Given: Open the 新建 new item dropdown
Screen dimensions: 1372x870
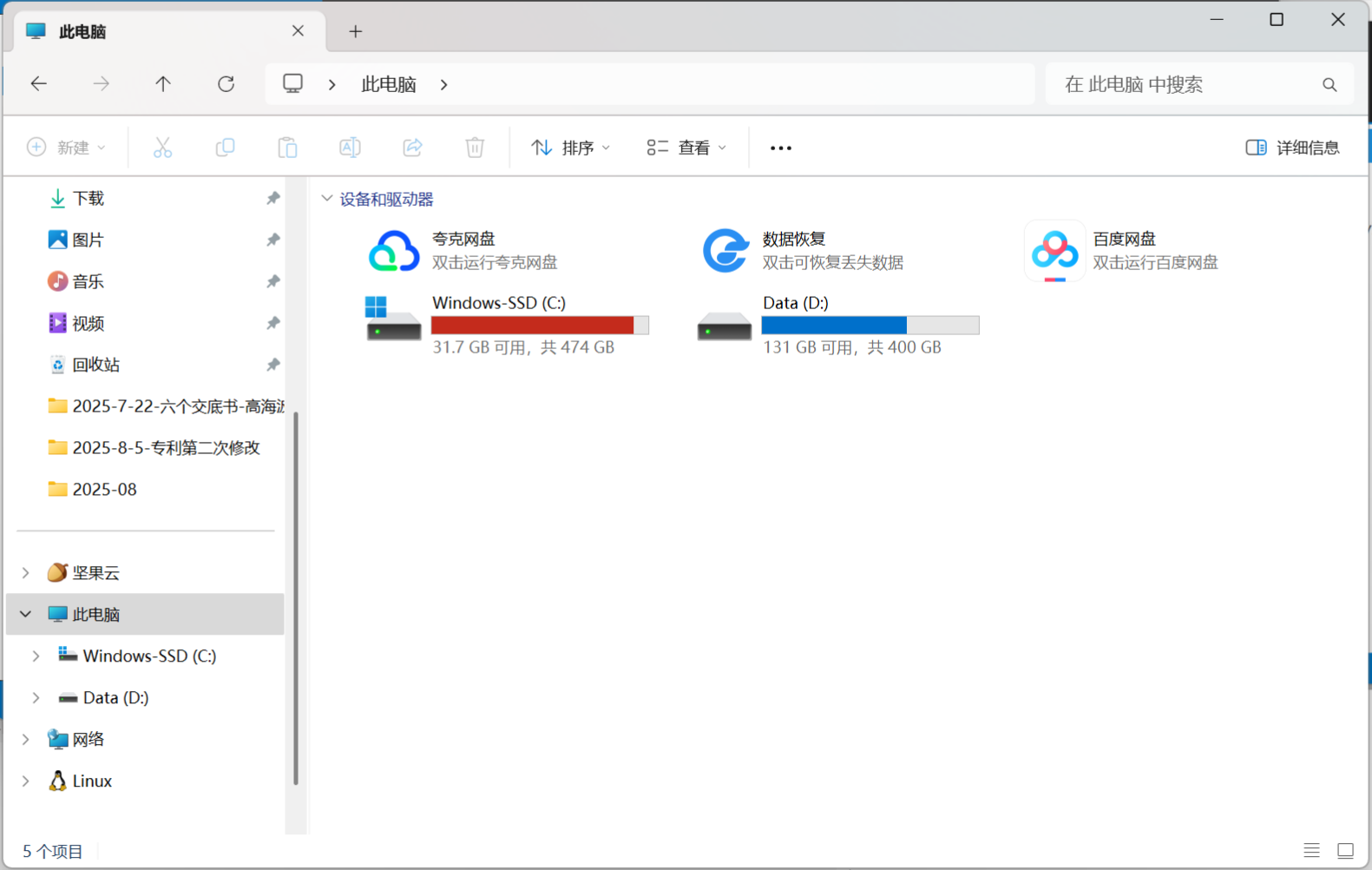Looking at the screenshot, I should (x=67, y=148).
